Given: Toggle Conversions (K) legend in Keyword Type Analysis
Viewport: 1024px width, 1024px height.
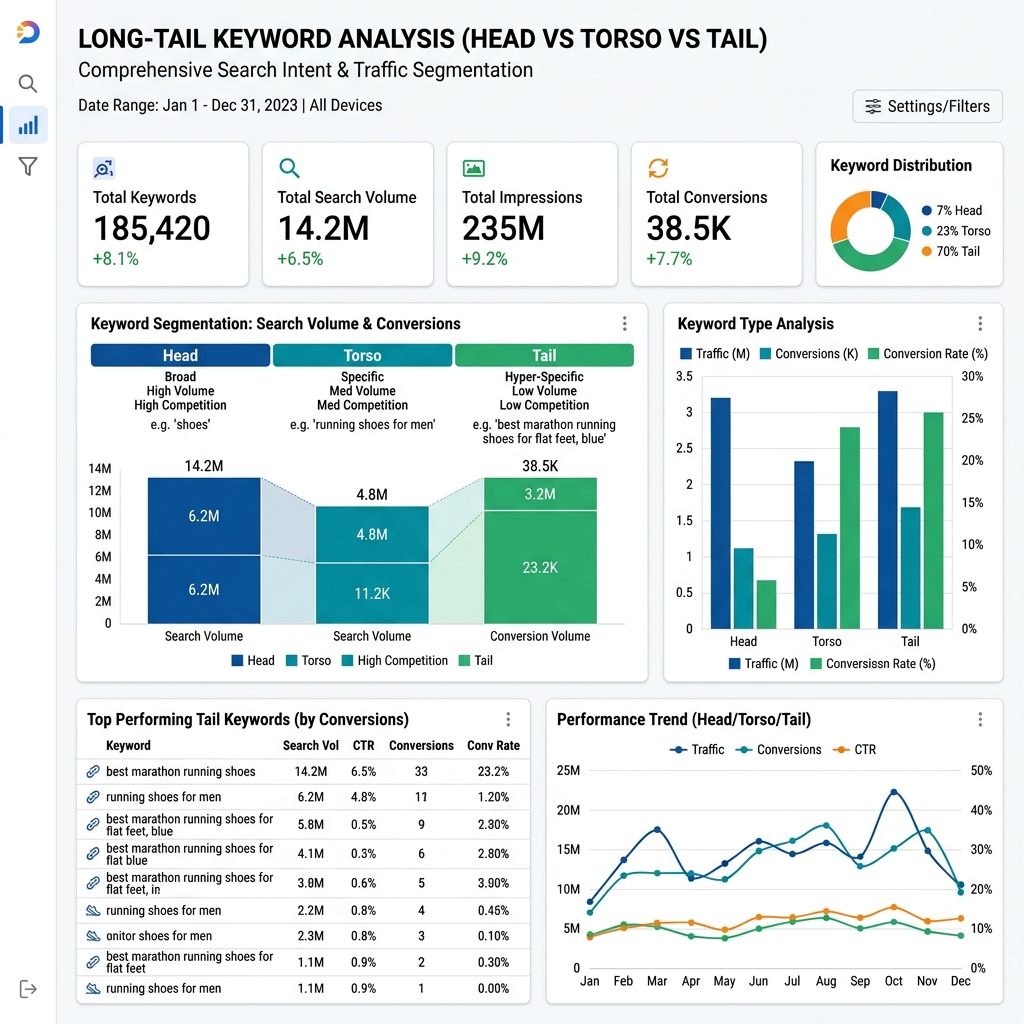Looking at the screenshot, I should (x=809, y=354).
